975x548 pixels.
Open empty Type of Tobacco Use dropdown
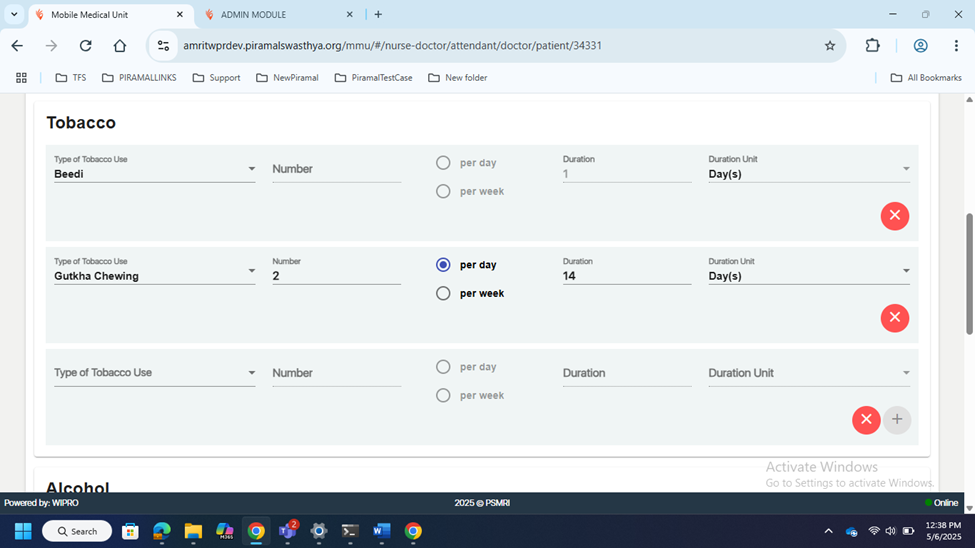pyautogui.click(x=154, y=373)
